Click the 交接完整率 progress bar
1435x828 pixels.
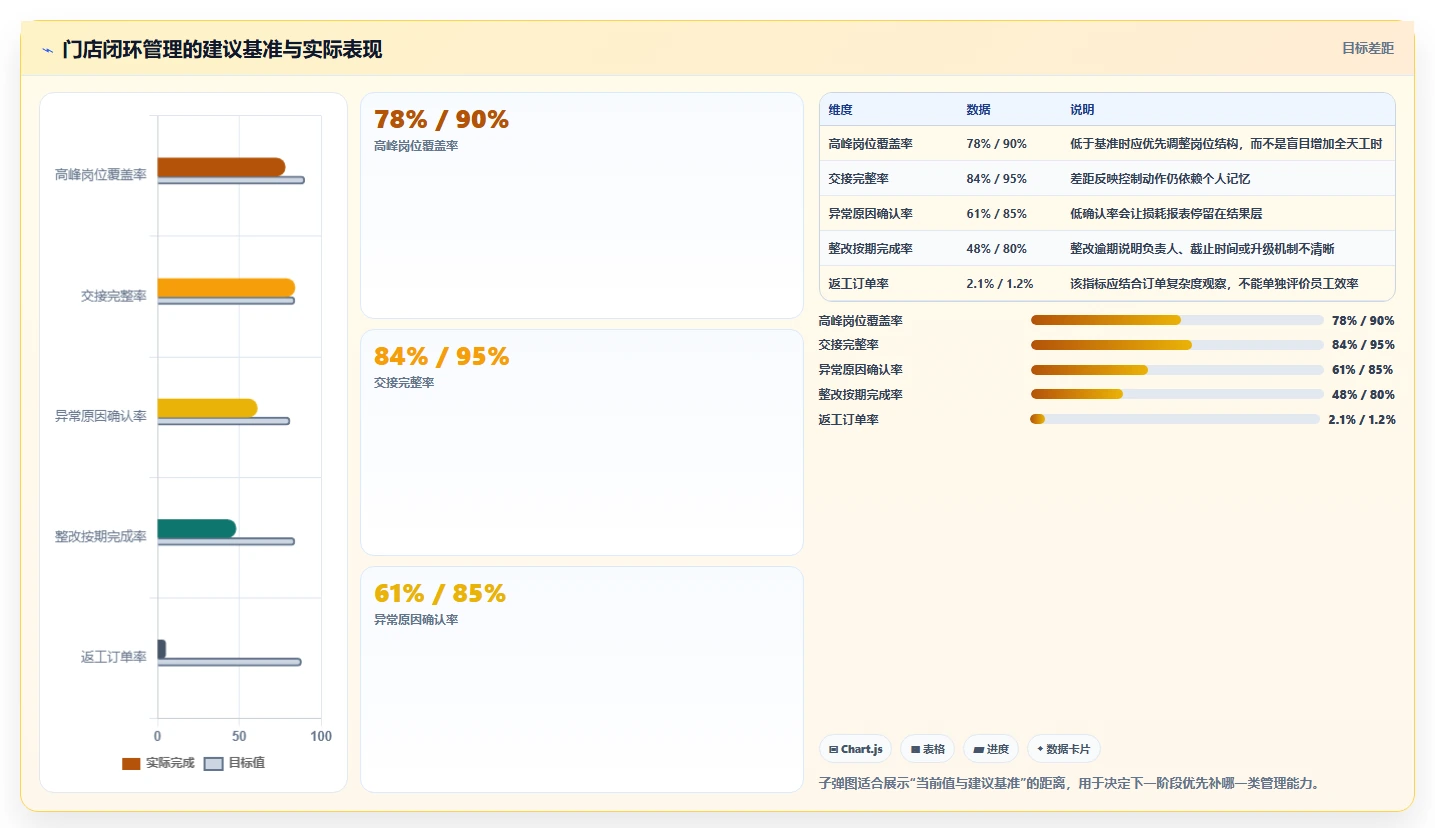pyautogui.click(x=1177, y=345)
